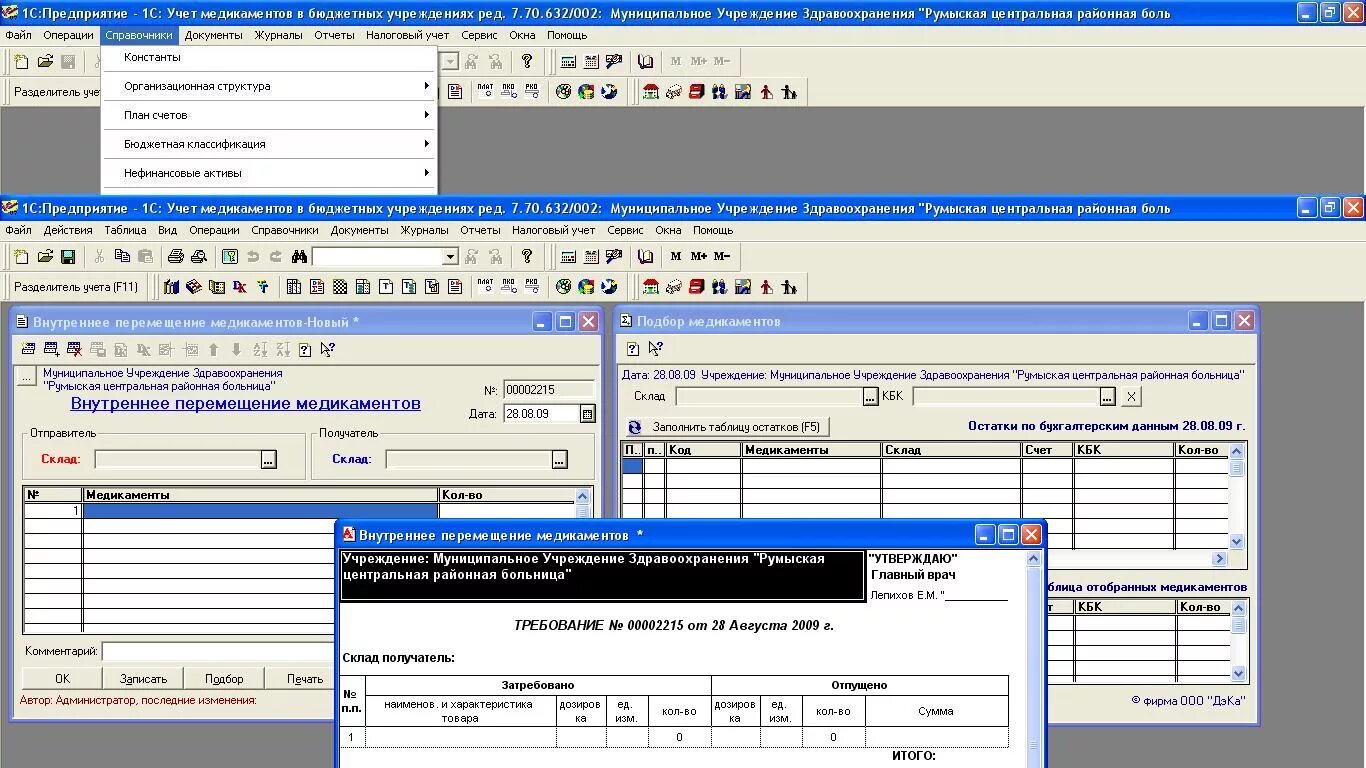This screenshot has height=768, width=1366.
Task: Click the M+ memory button in lower window toolbar
Action: [699, 257]
